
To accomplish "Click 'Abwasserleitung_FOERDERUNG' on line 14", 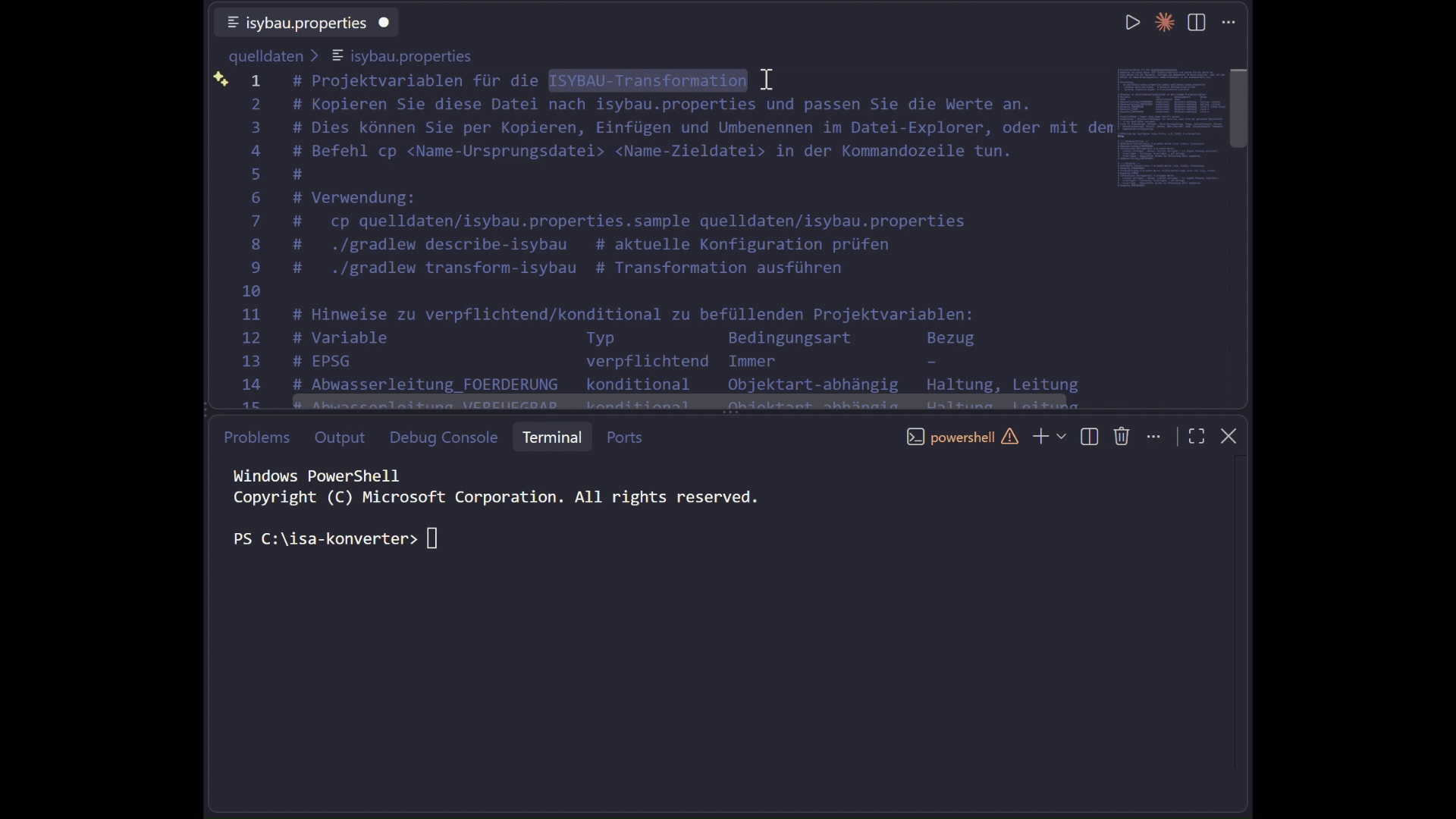I will point(435,385).
